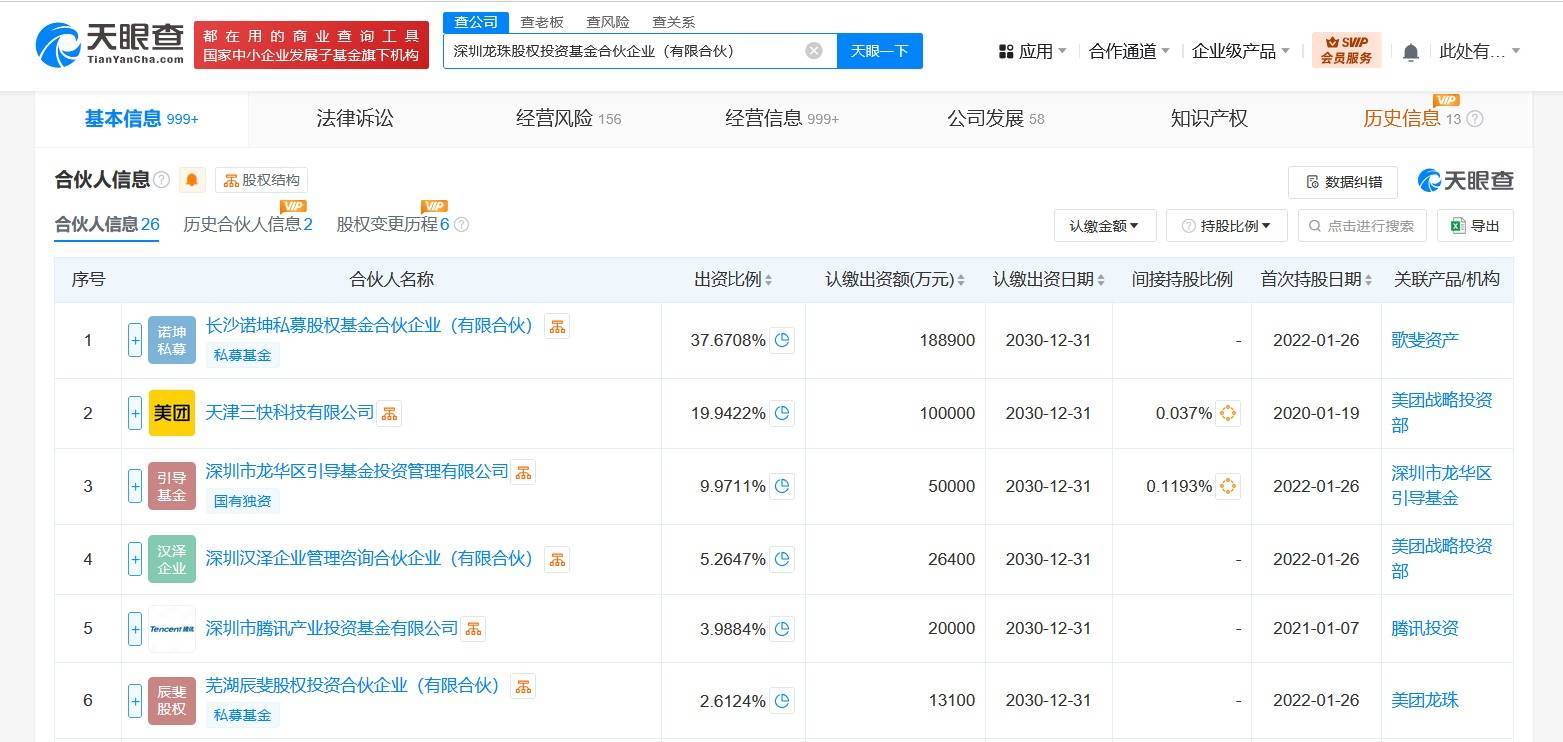
Task: Click the Tencent company logo thumbnail
Action: click(172, 629)
